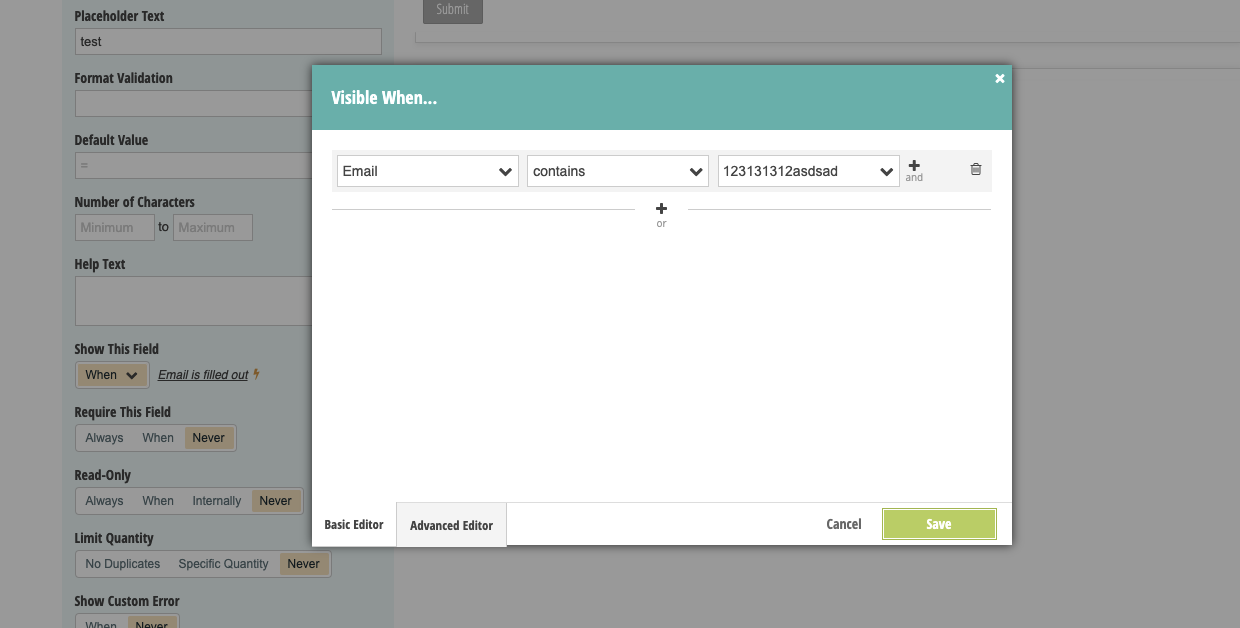This screenshot has width=1240, height=628.
Task: Click the Placeholder Text input field
Action: click(x=228, y=42)
